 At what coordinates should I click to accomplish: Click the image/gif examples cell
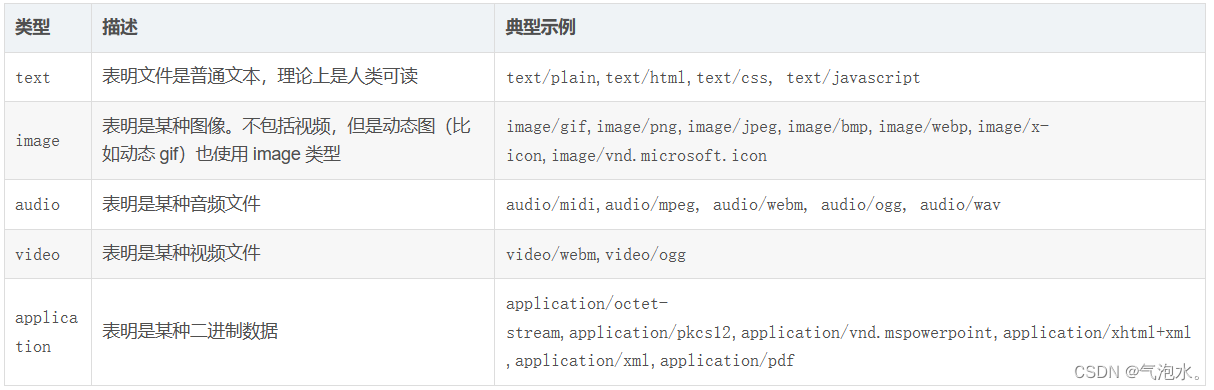(850, 141)
